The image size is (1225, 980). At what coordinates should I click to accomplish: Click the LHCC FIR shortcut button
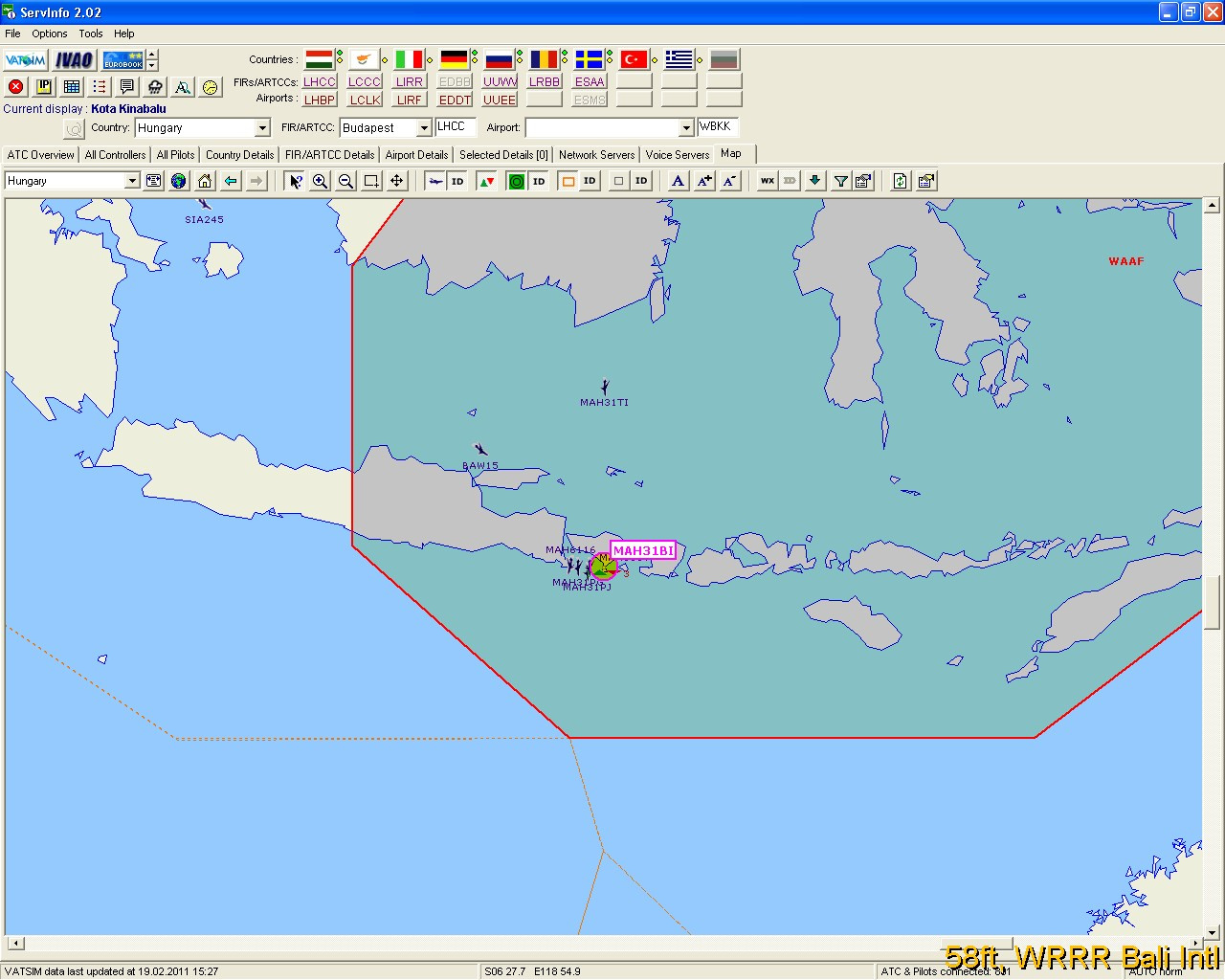[320, 82]
